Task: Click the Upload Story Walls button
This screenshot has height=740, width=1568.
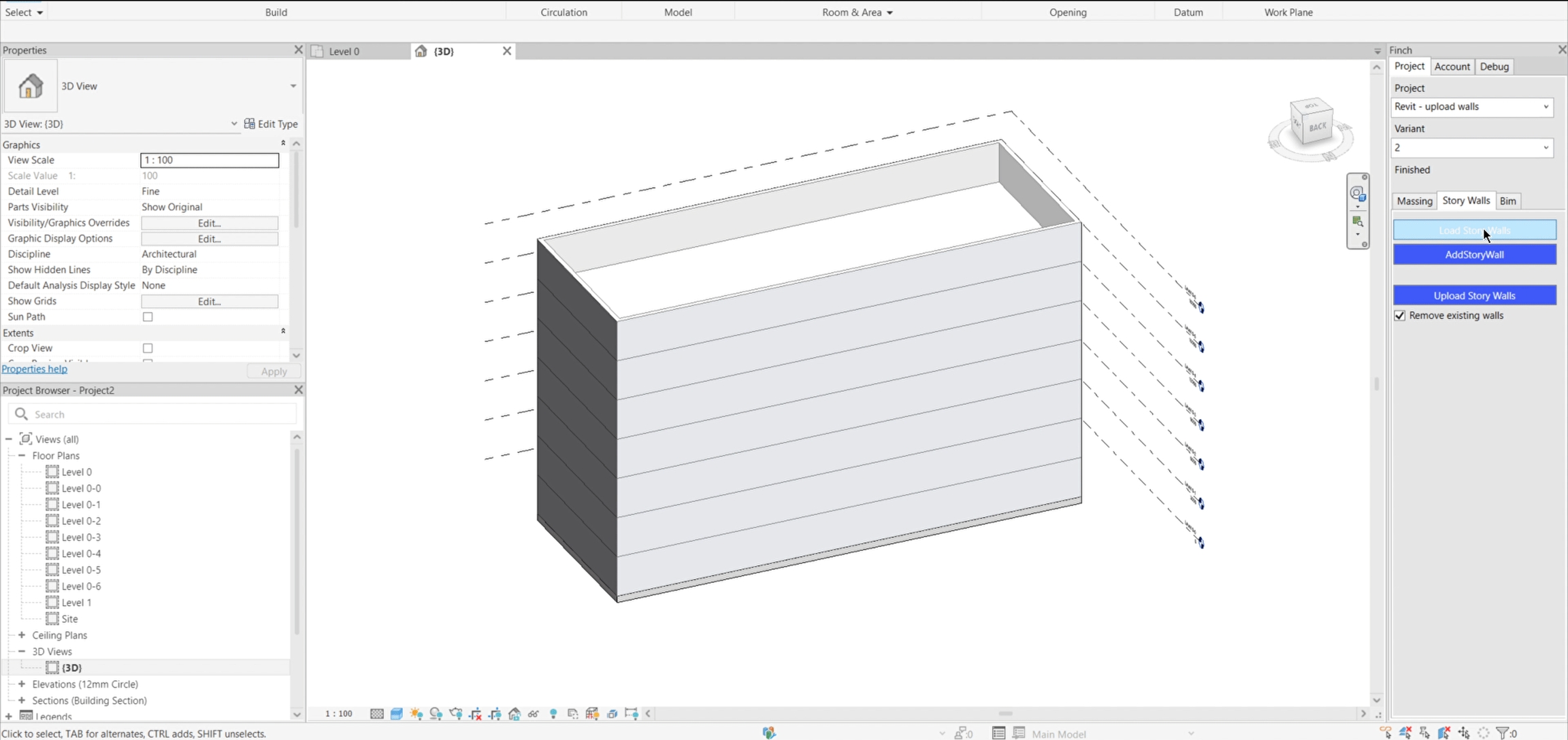Action: pos(1474,295)
